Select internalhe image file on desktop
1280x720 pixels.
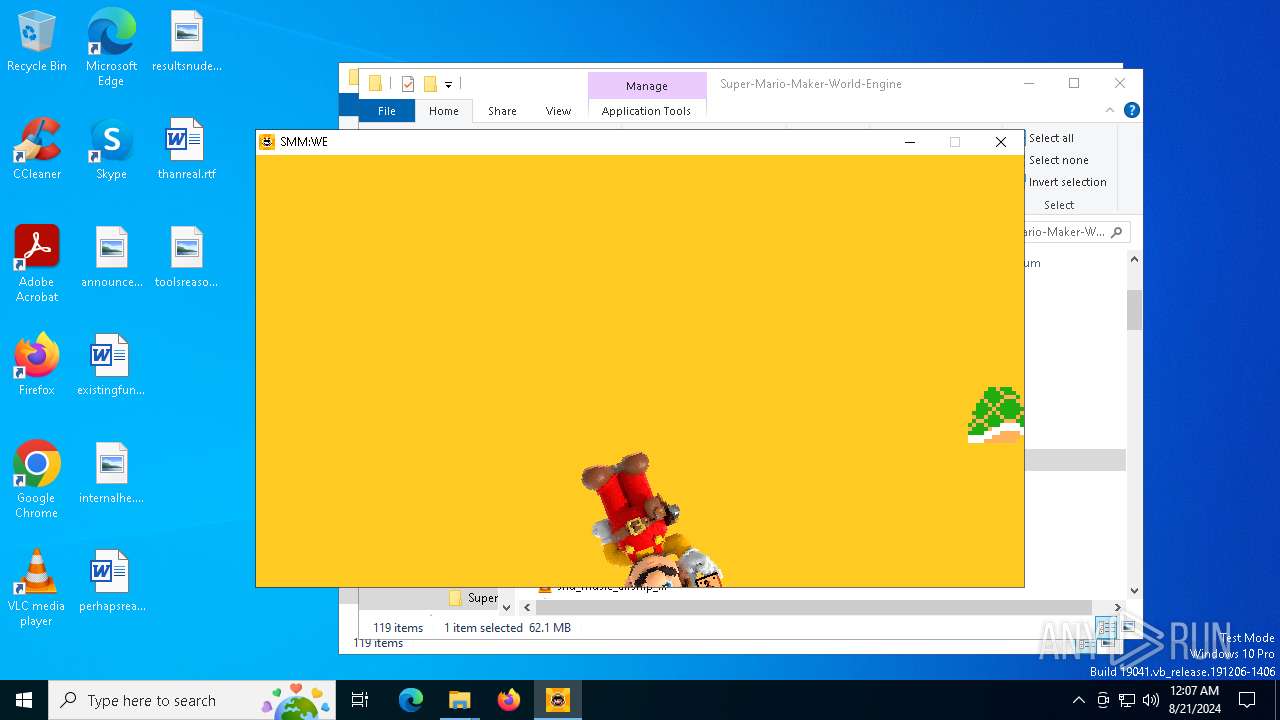(x=111, y=473)
